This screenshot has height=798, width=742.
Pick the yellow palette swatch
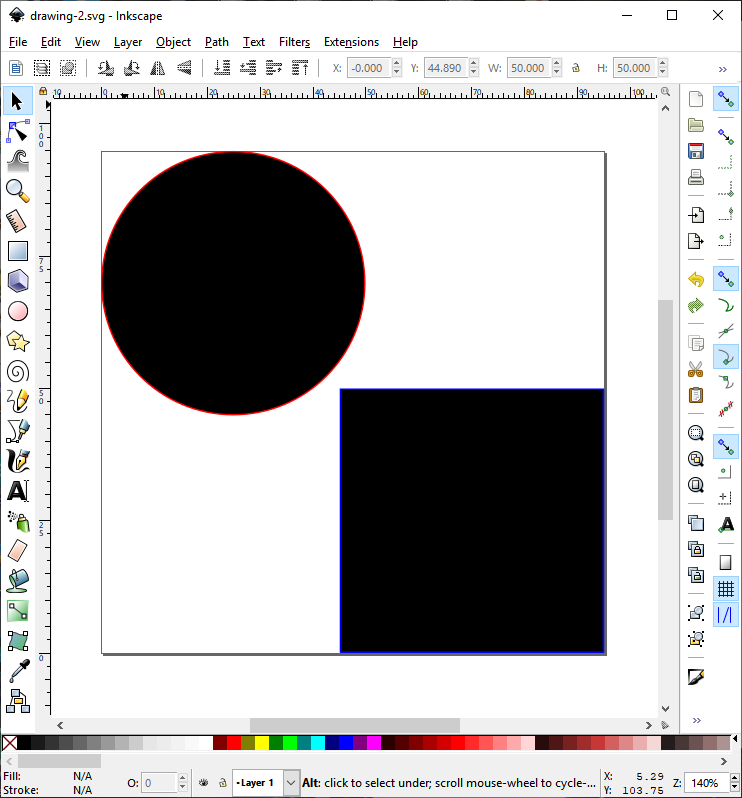pos(262,743)
